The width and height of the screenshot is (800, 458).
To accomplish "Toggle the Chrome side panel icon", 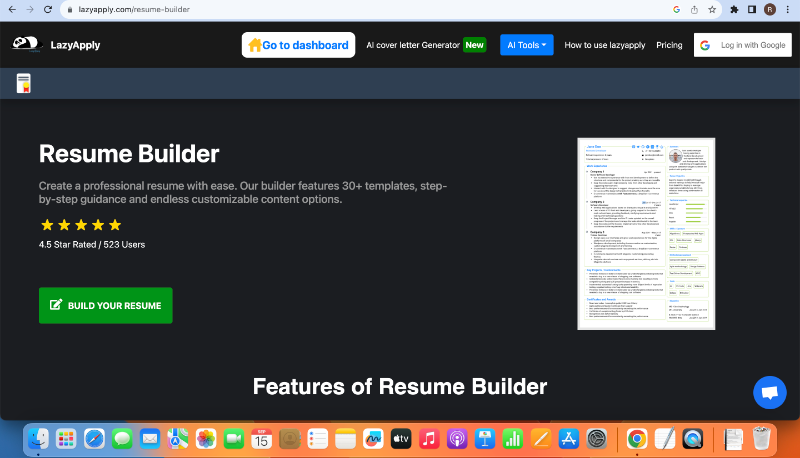I will pyautogui.click(x=752, y=9).
